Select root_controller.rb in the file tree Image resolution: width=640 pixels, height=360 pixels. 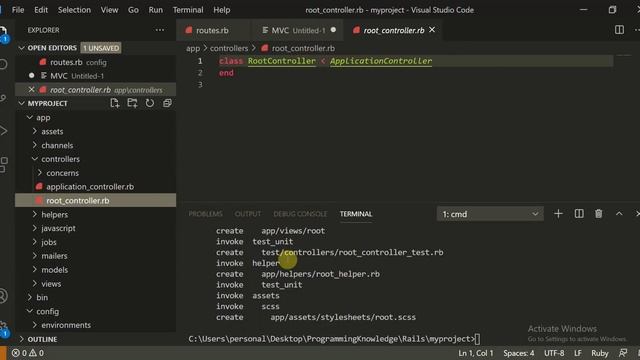96,200
